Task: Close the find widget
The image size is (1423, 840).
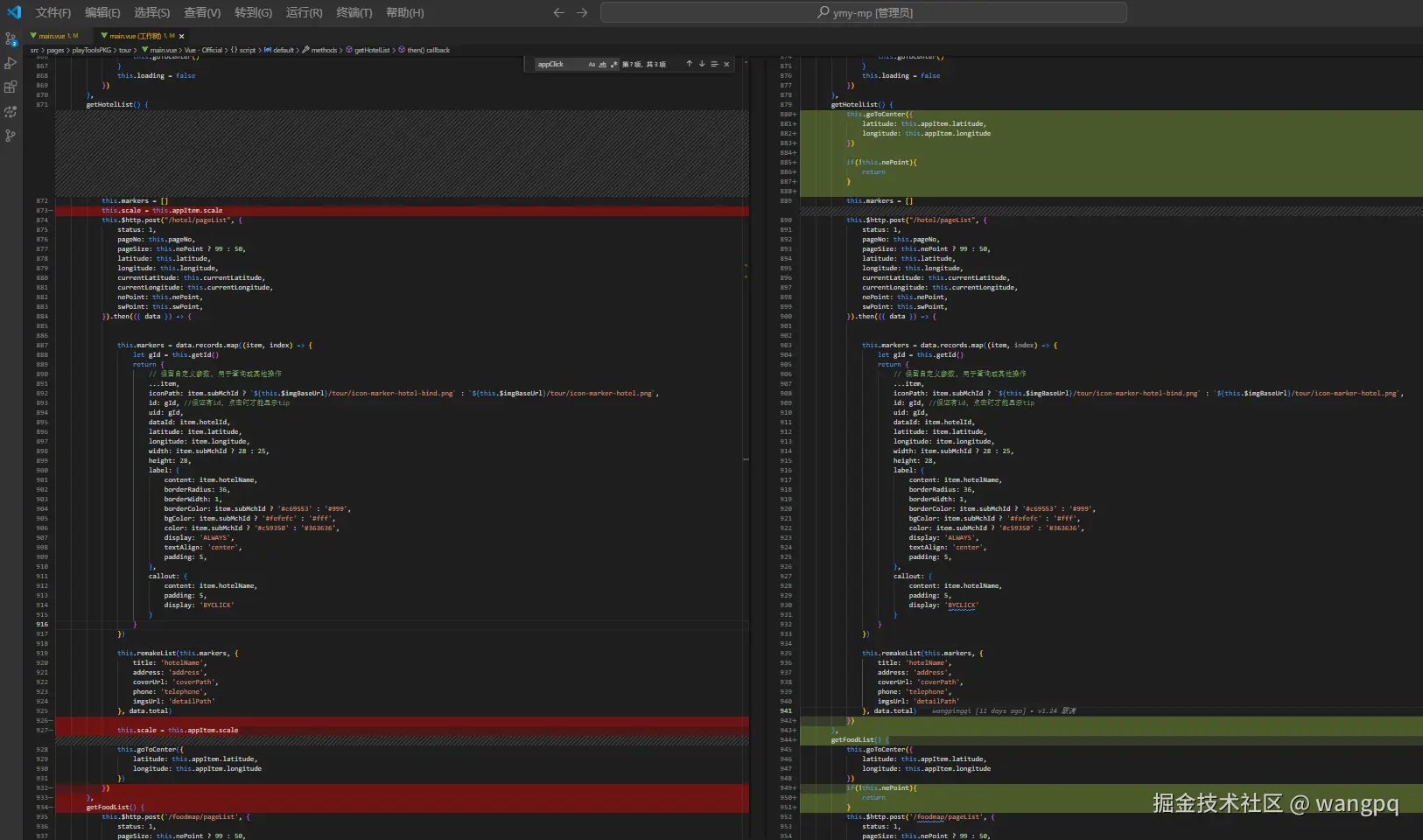Action: pos(726,64)
